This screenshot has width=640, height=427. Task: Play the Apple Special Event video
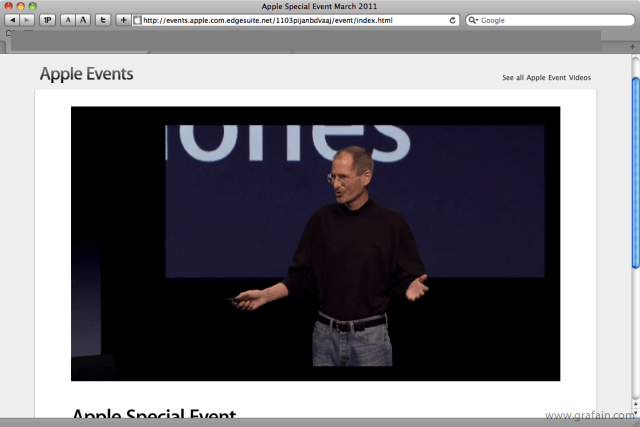click(x=316, y=244)
